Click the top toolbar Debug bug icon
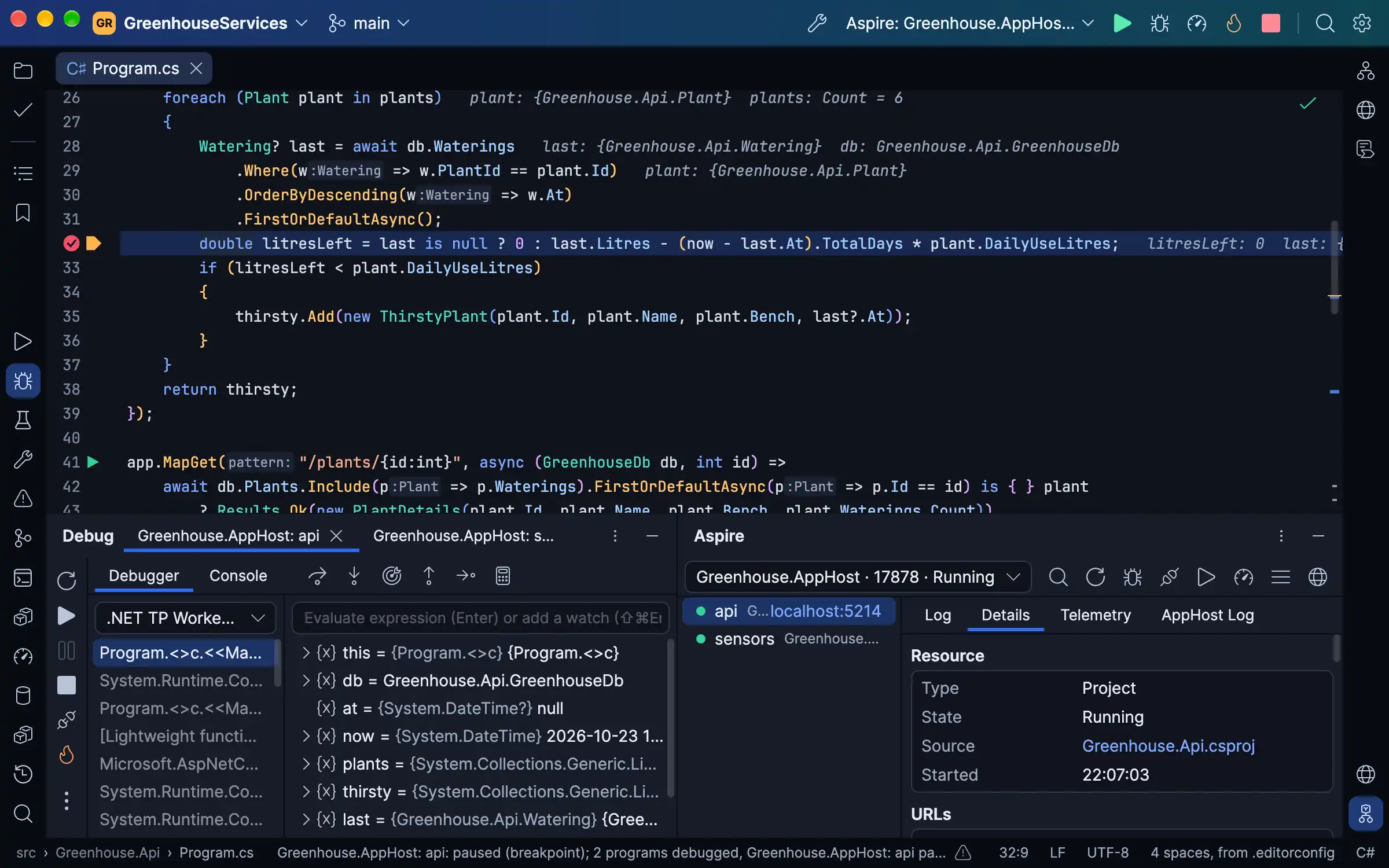This screenshot has height=868, width=1389. click(x=1159, y=23)
